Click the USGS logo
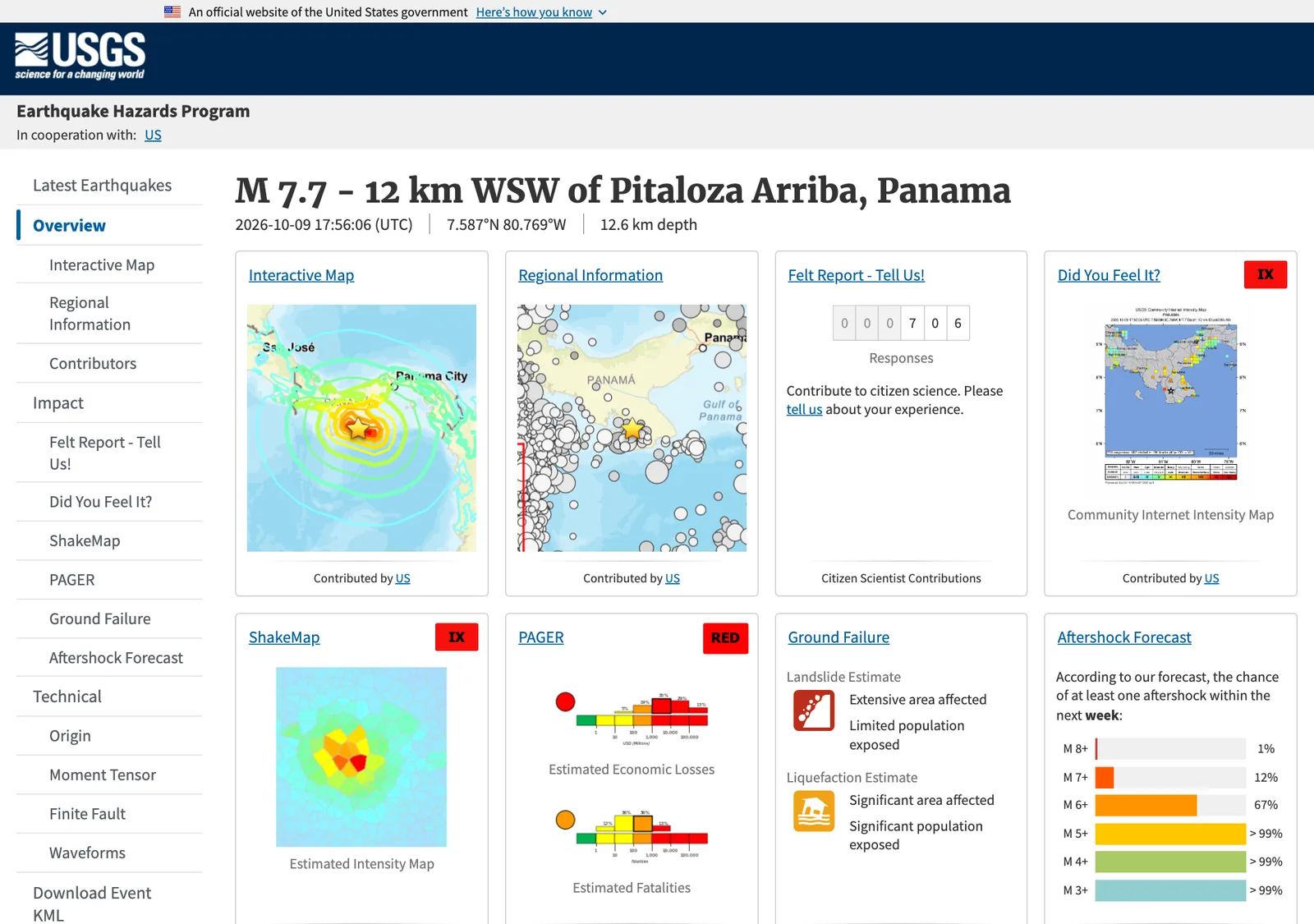This screenshot has height=924, width=1314. click(x=80, y=56)
